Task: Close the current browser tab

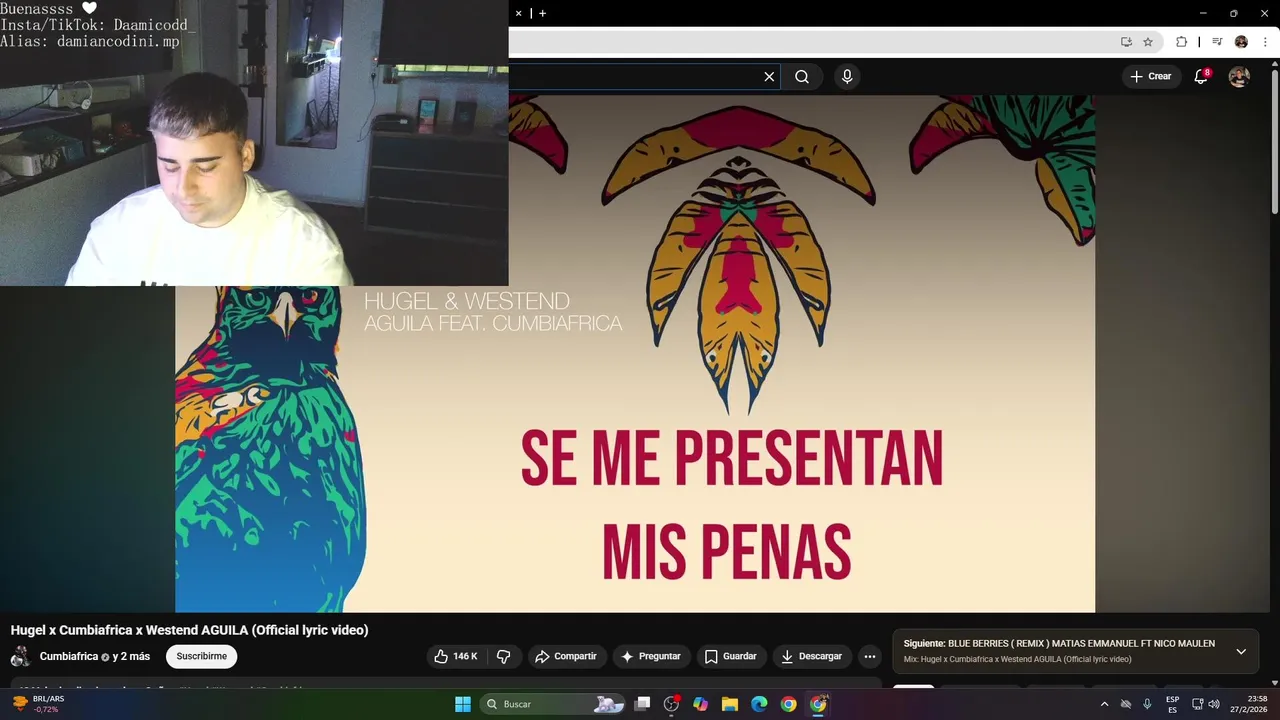Action: tap(518, 13)
